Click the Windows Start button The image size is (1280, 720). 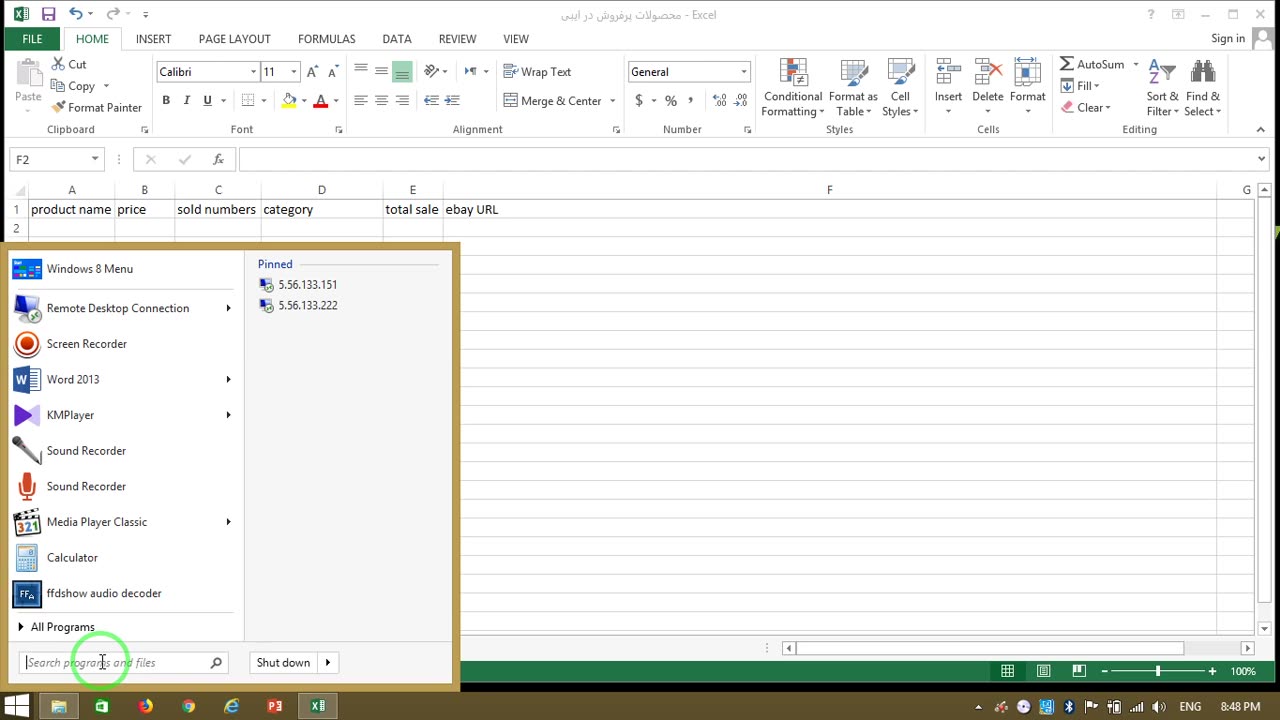tap(17, 706)
